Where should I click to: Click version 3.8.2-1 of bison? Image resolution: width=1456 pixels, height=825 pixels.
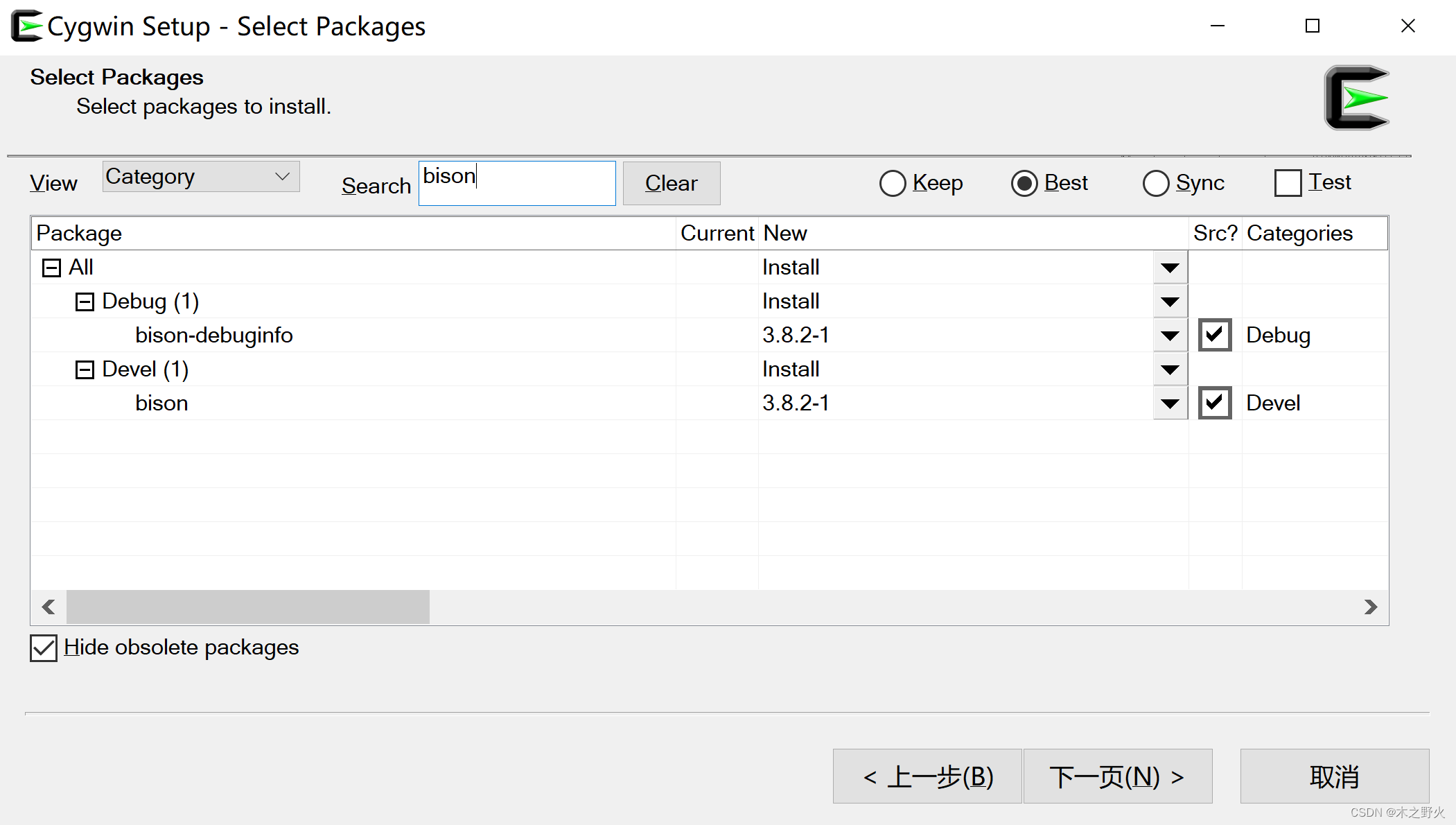[x=796, y=403]
